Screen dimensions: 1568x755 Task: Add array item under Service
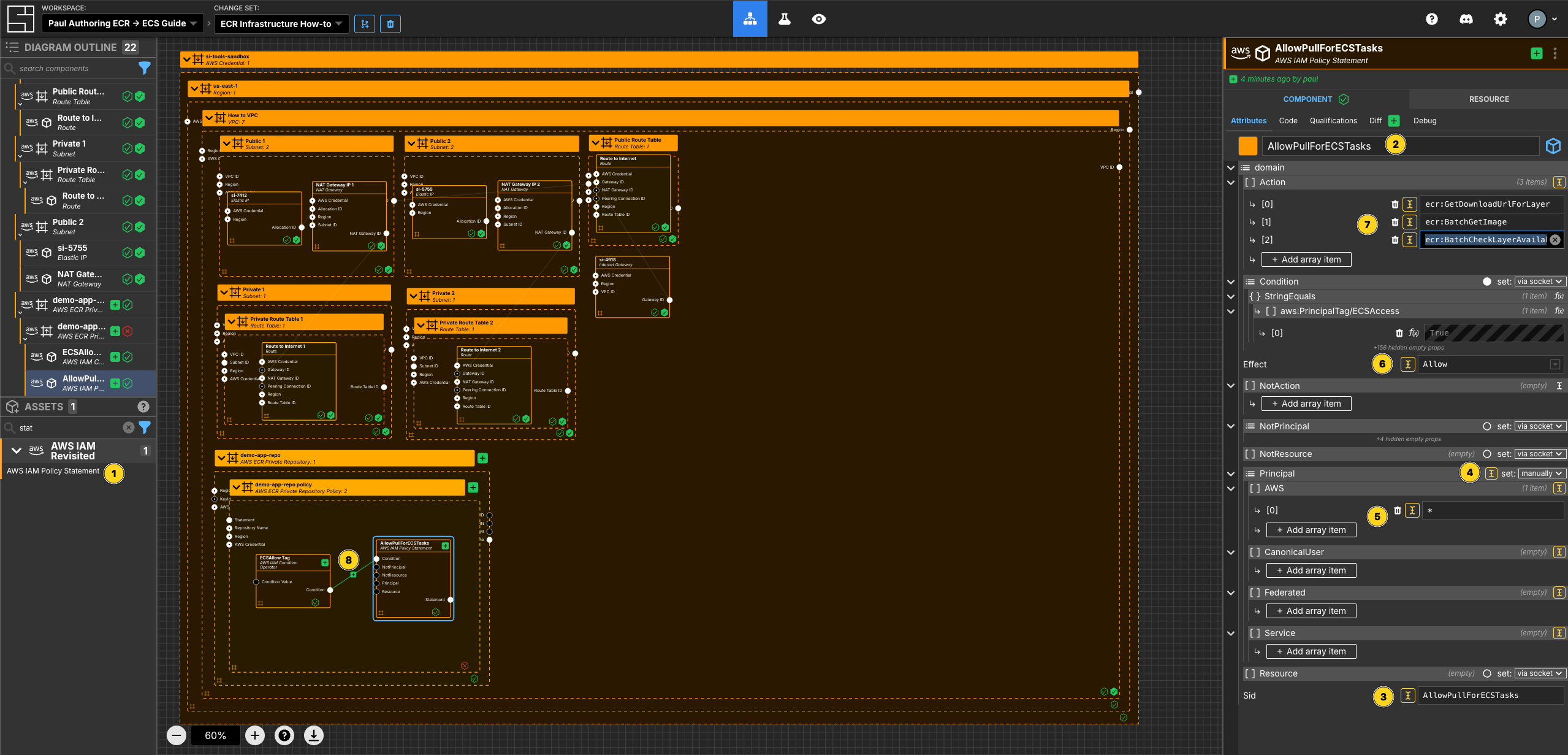click(x=1311, y=651)
